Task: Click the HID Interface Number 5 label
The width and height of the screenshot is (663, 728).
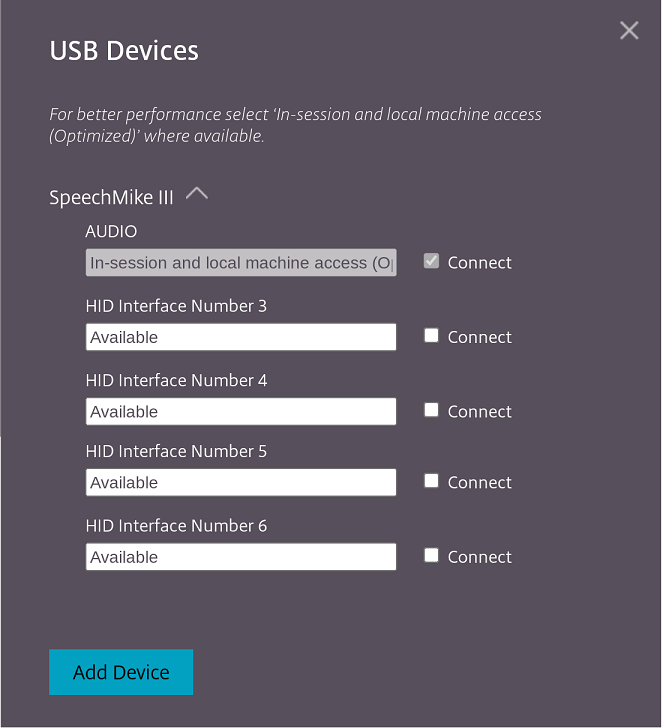Action: click(176, 451)
